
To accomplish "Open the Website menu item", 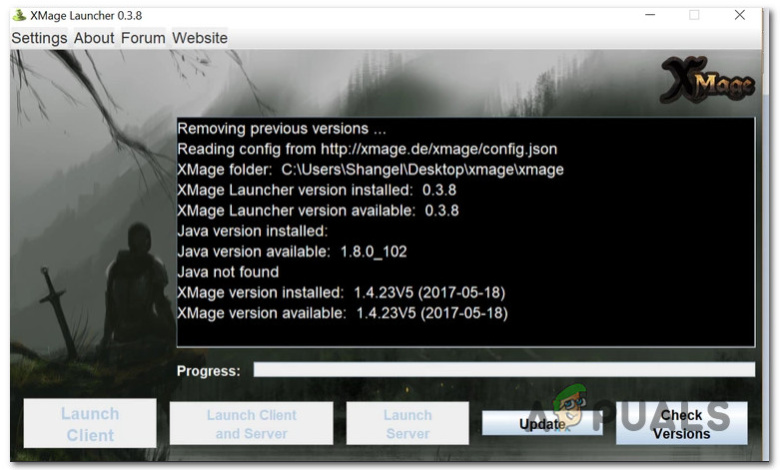I will 200,38.
